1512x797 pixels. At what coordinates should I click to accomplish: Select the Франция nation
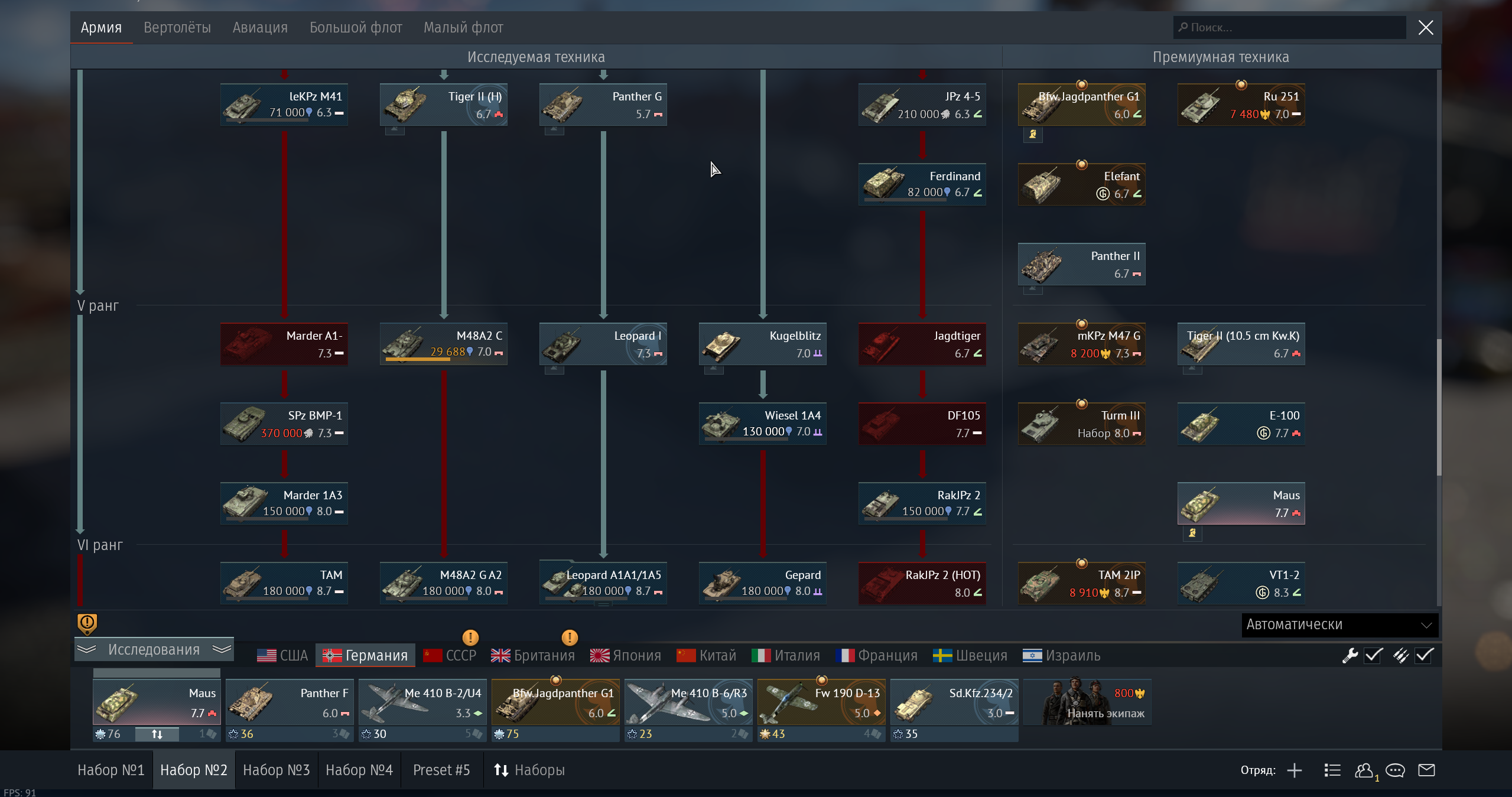coord(876,656)
